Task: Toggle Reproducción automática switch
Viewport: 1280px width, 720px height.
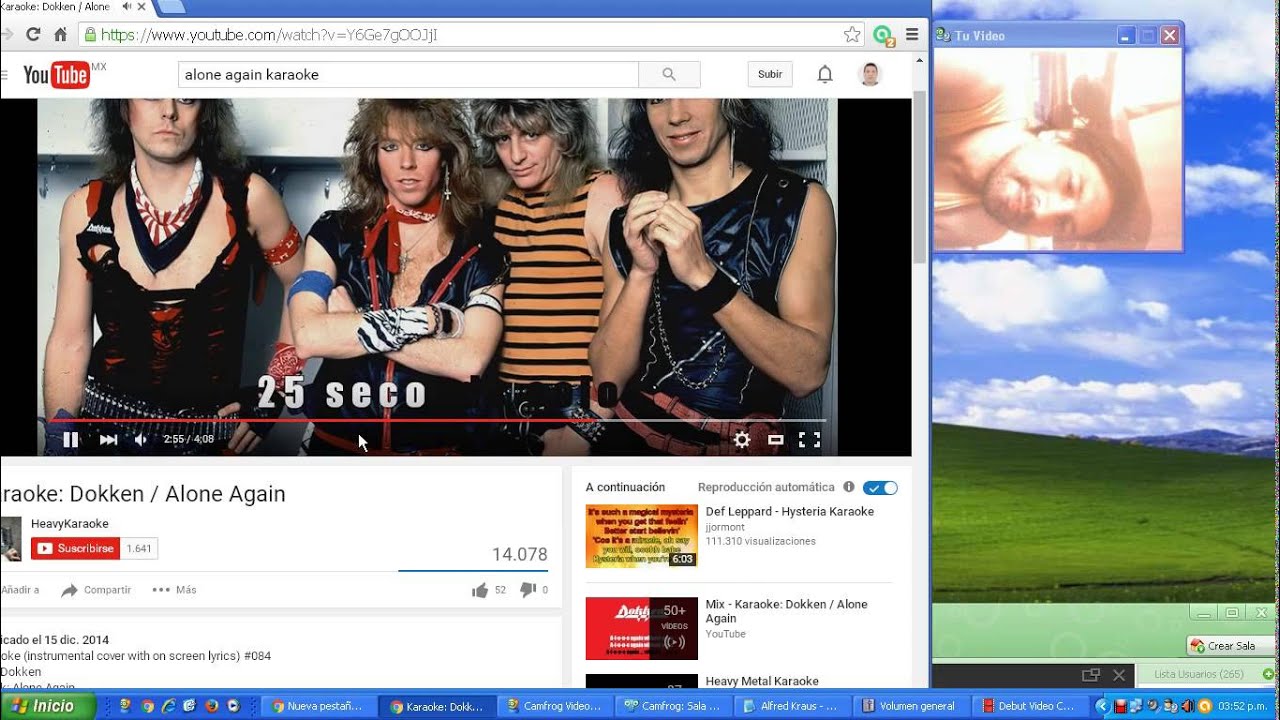Action: pos(881,488)
